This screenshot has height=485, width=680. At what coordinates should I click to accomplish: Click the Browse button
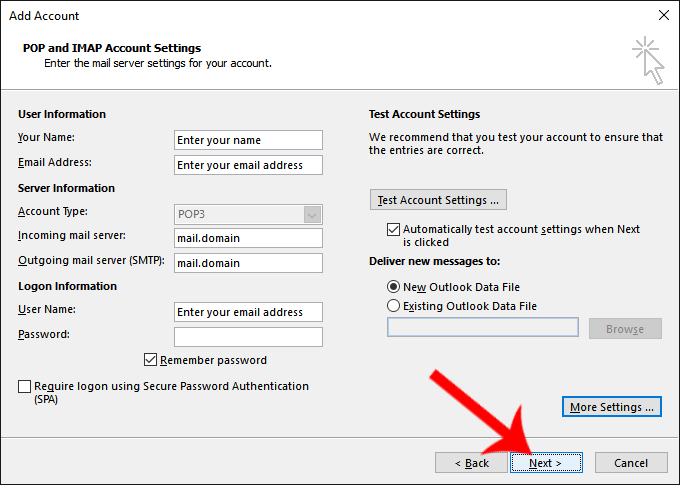[625, 329]
